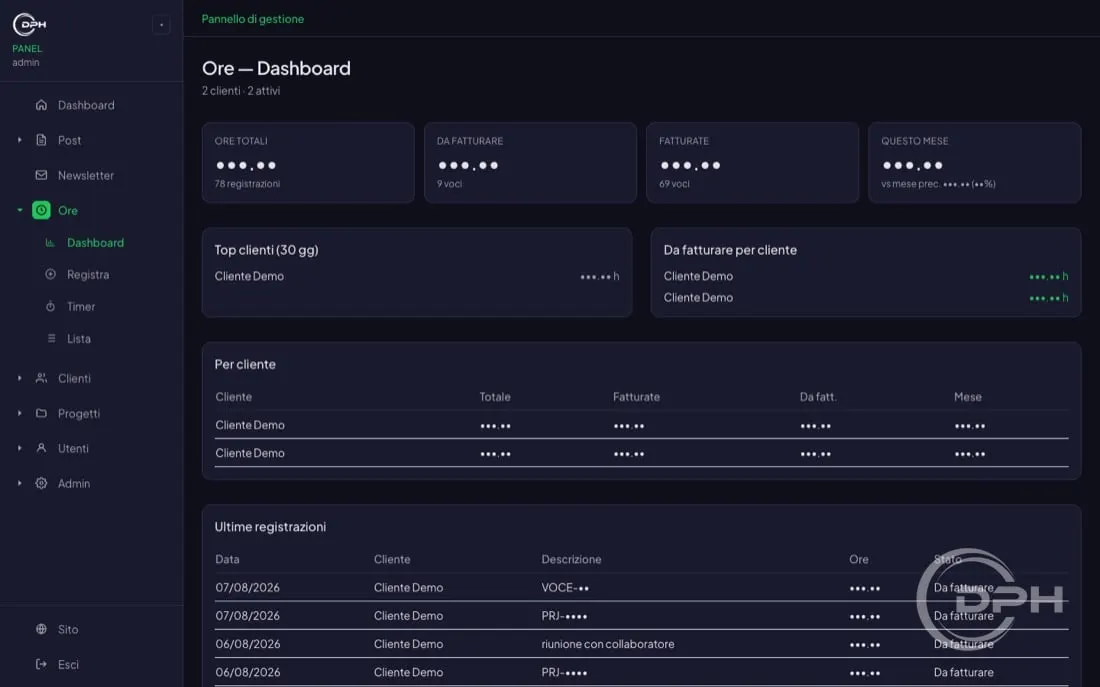
Task: Click the 78 registrazioni text
Action: 247,184
